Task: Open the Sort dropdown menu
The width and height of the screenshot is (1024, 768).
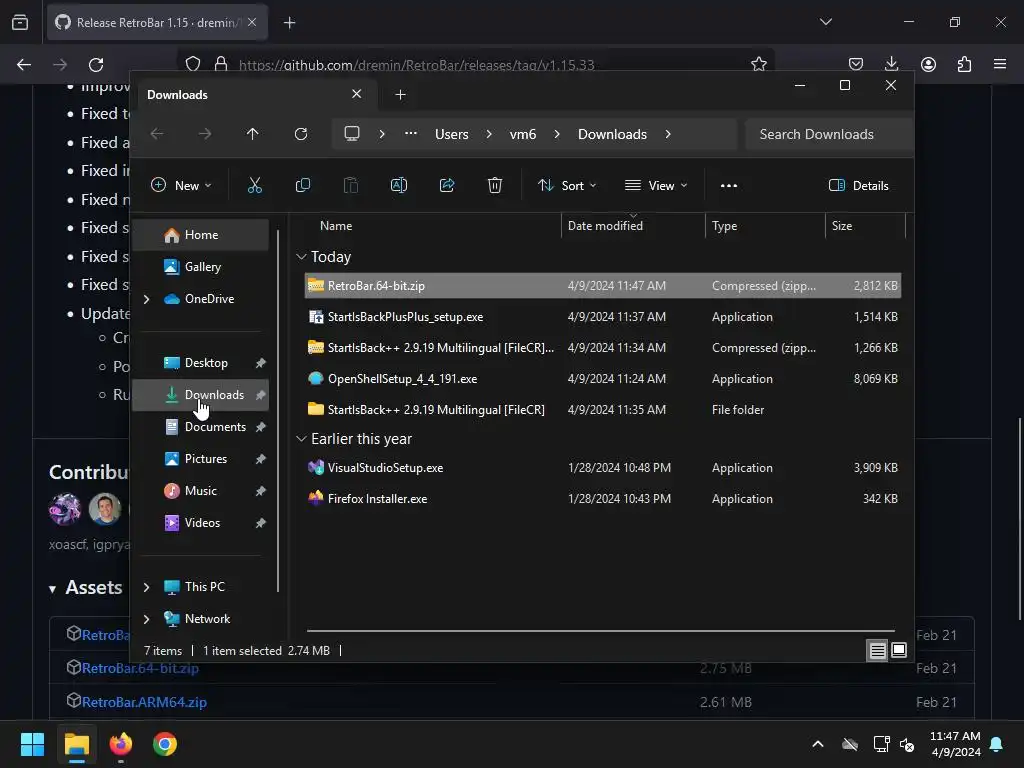Action: pyautogui.click(x=567, y=185)
